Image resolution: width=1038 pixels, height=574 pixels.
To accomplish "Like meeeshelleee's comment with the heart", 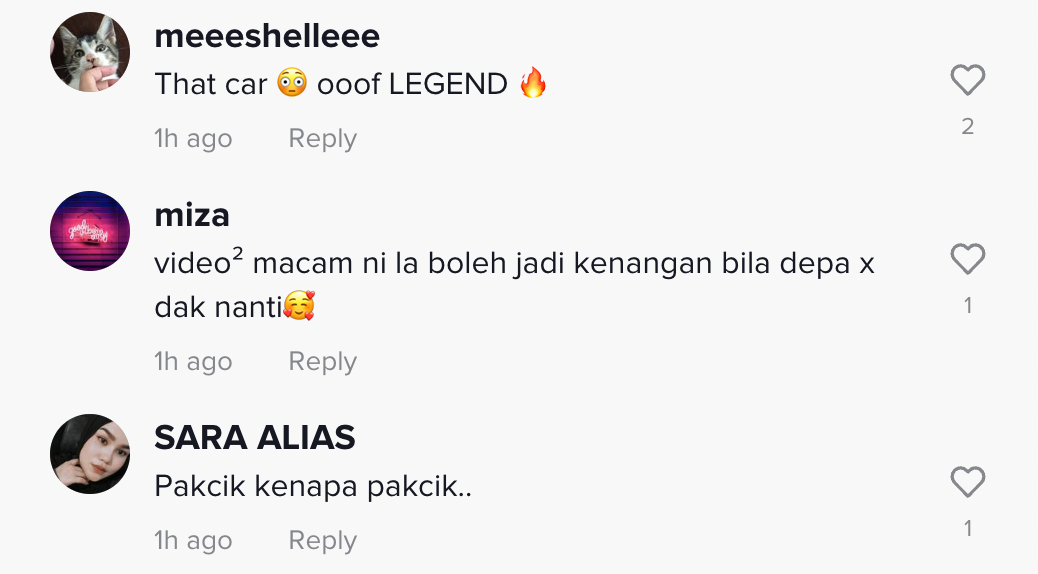I will 968,80.
